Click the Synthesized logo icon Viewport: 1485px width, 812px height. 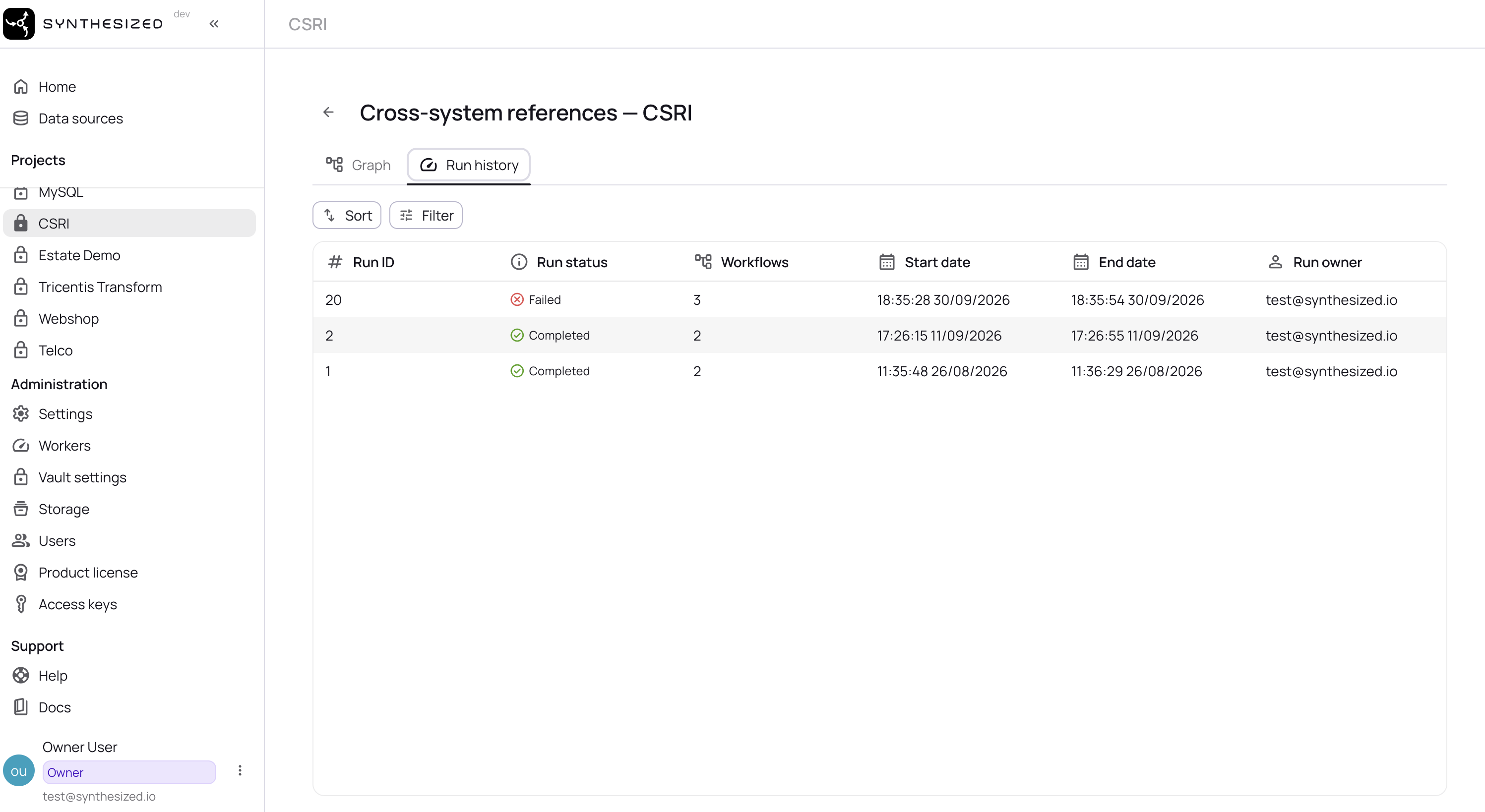point(18,24)
